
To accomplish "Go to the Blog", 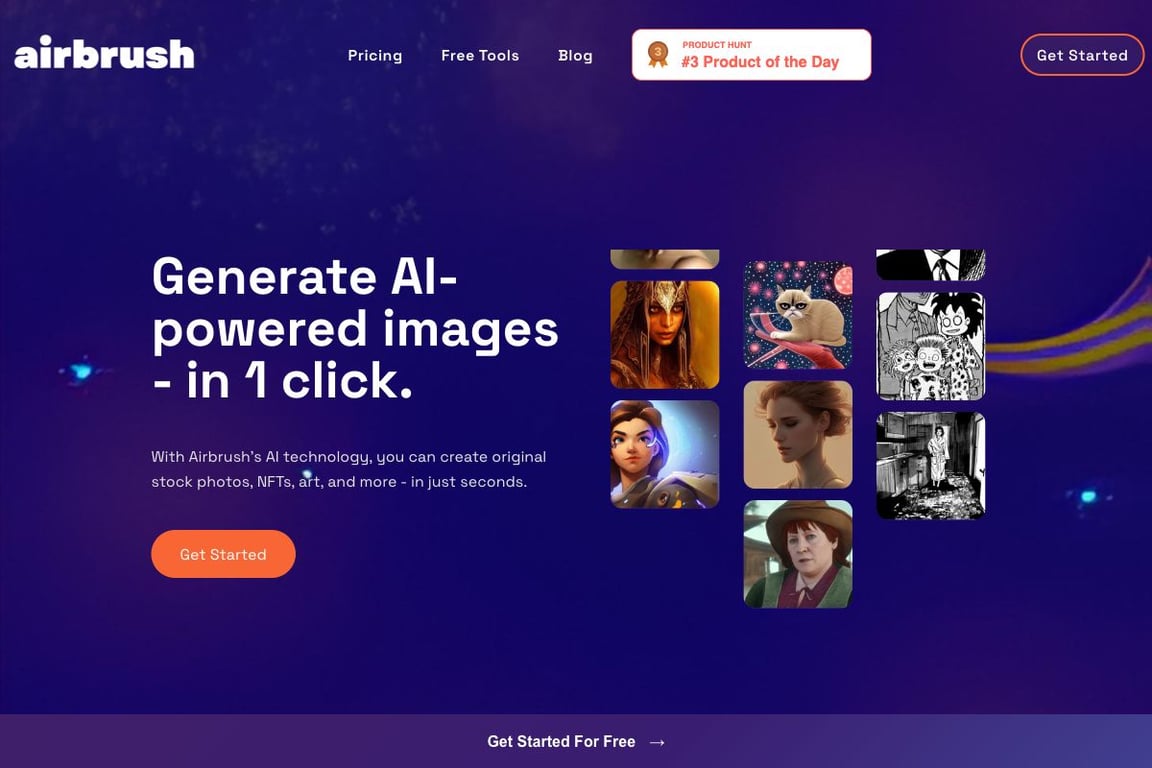I will point(575,55).
